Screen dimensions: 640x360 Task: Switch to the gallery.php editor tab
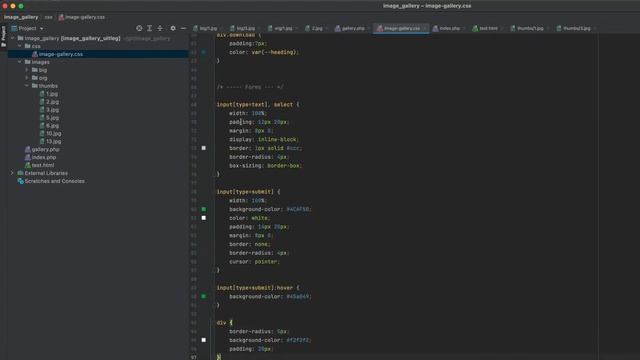click(x=353, y=29)
